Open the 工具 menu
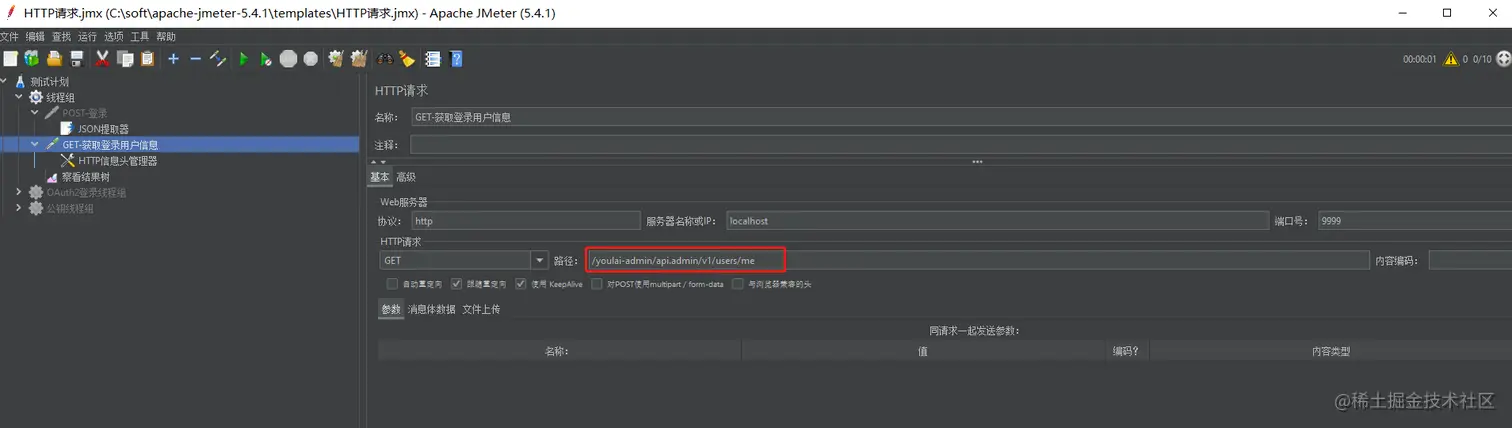This screenshot has height=428, width=1512. pyautogui.click(x=140, y=37)
